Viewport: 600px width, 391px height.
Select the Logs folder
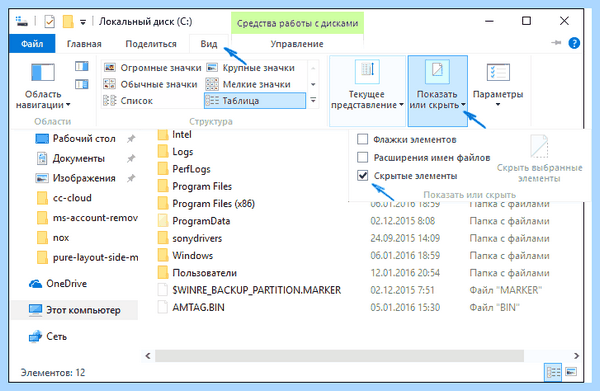(175, 152)
